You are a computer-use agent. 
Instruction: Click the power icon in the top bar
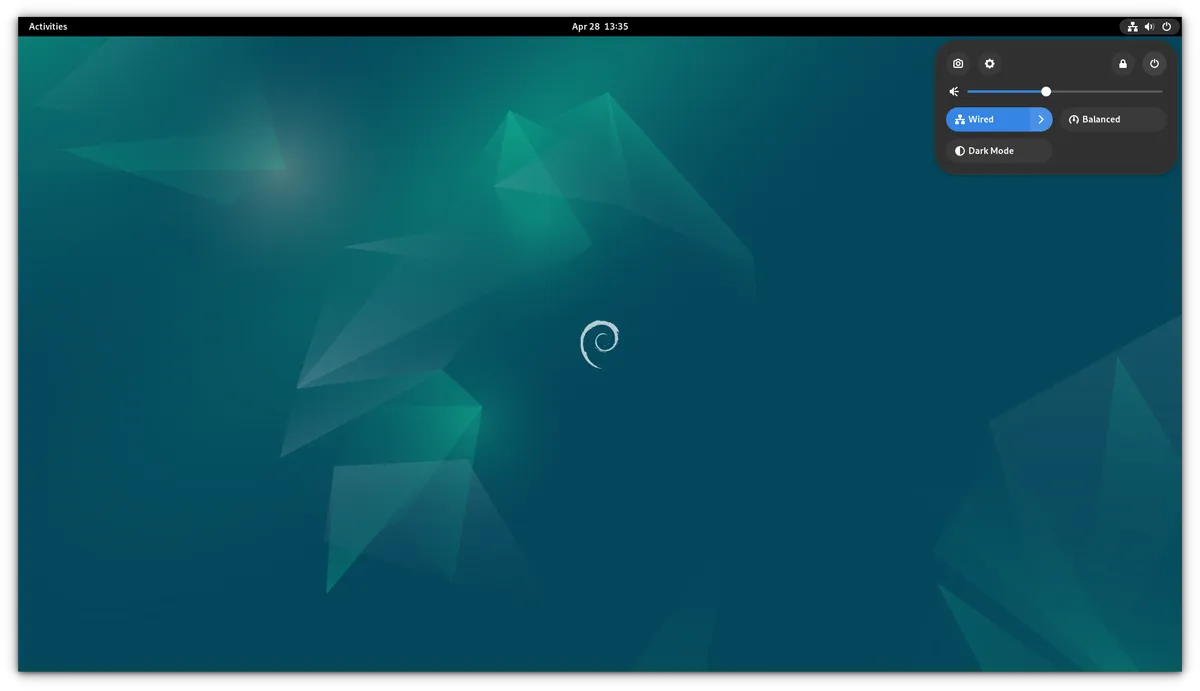(1166, 27)
